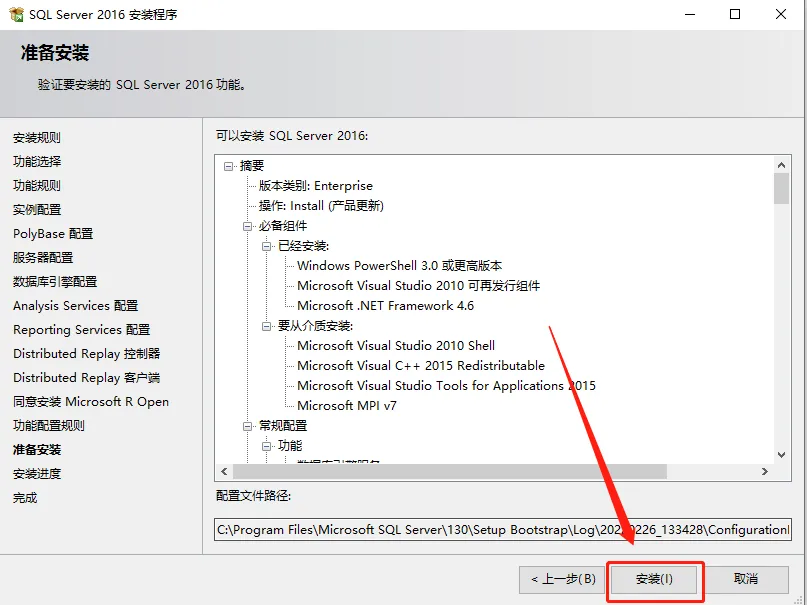Viewport: 807px width, 605px height.
Task: Open Analysis Services 配置 step
Action: (76, 306)
